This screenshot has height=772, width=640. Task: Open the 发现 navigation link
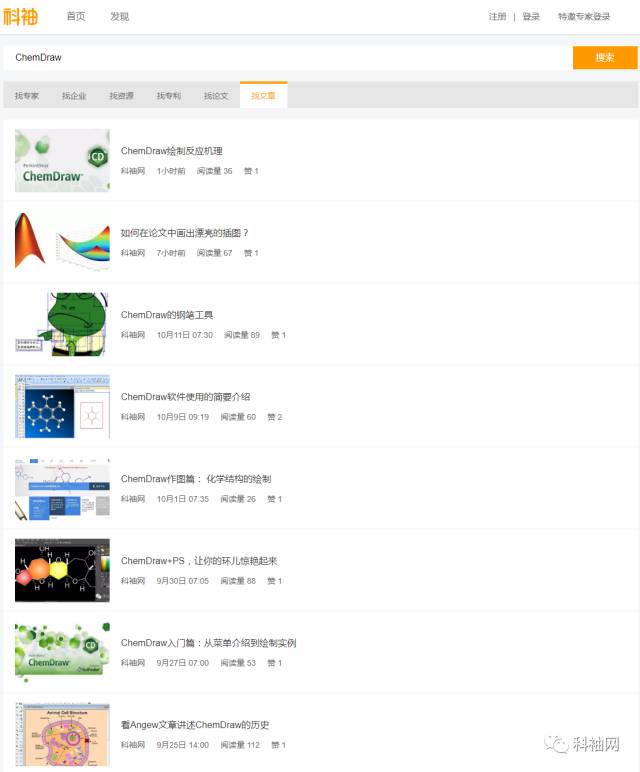[119, 16]
